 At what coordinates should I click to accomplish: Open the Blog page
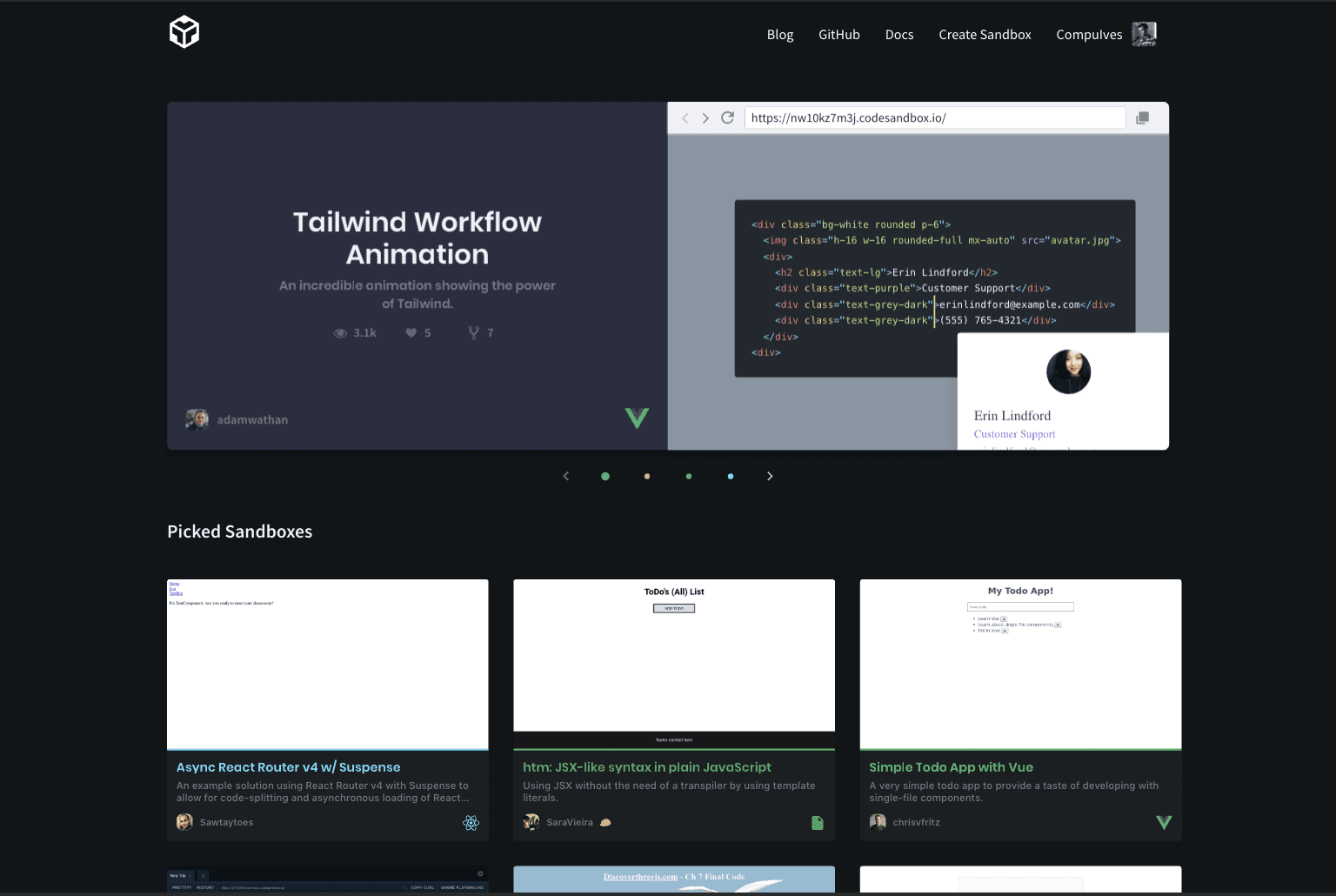779,34
